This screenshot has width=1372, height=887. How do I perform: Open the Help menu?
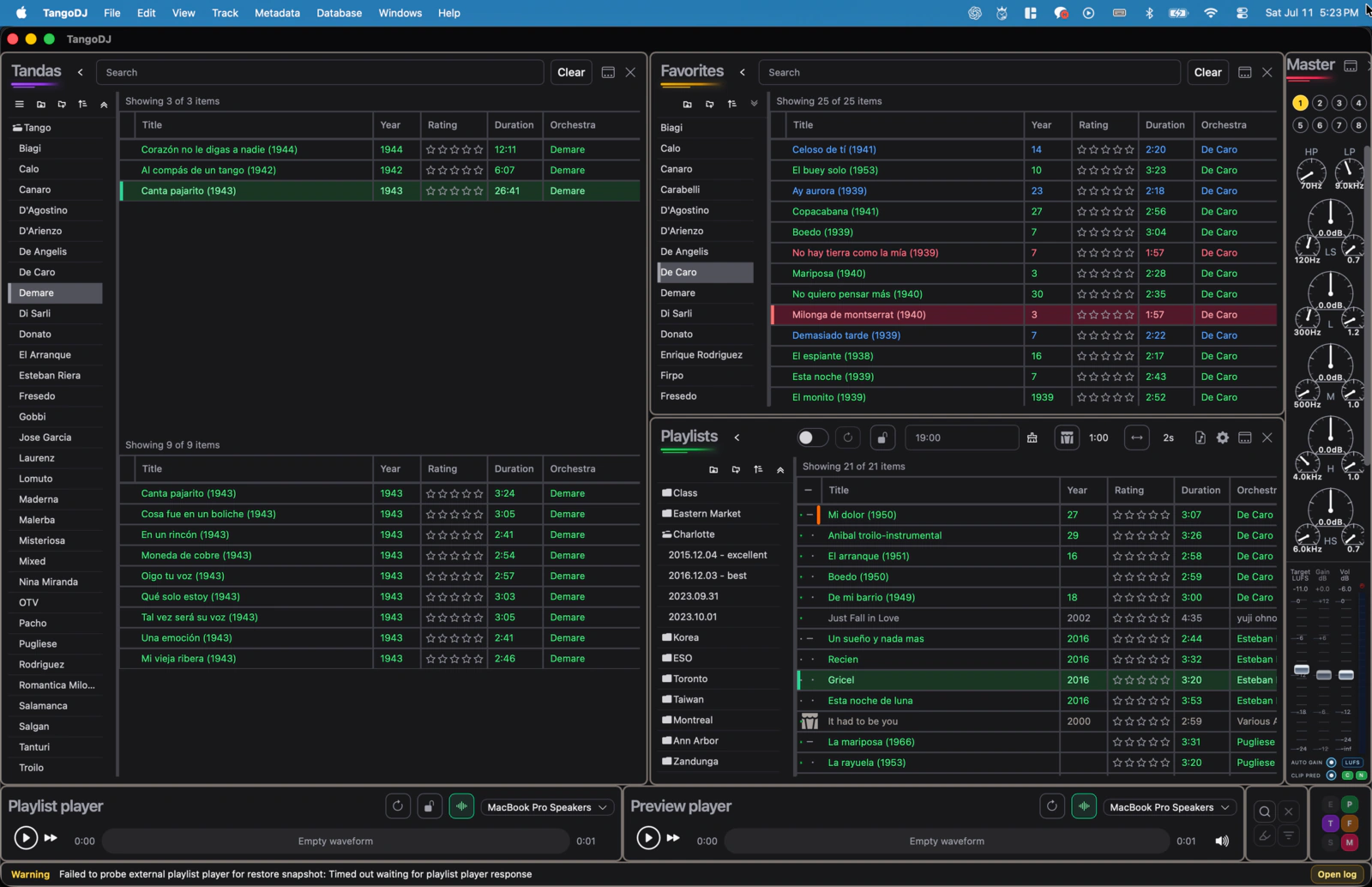[449, 13]
